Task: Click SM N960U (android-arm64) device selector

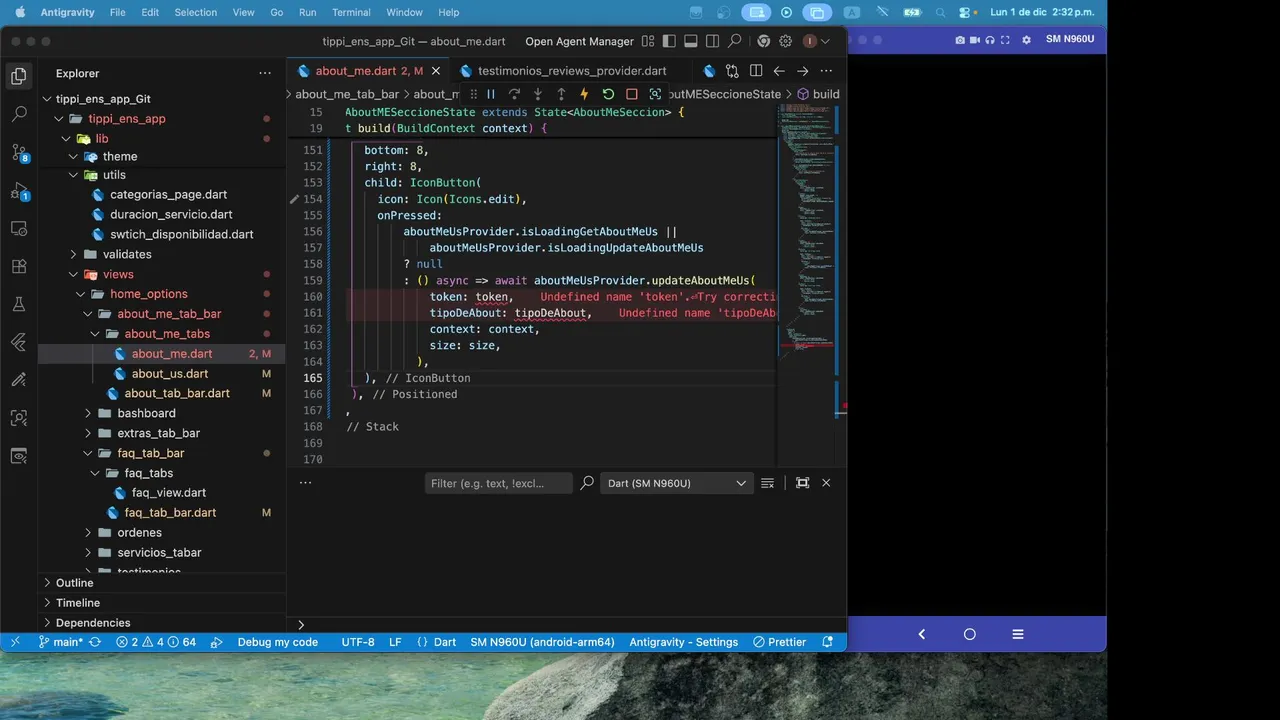Action: (542, 642)
